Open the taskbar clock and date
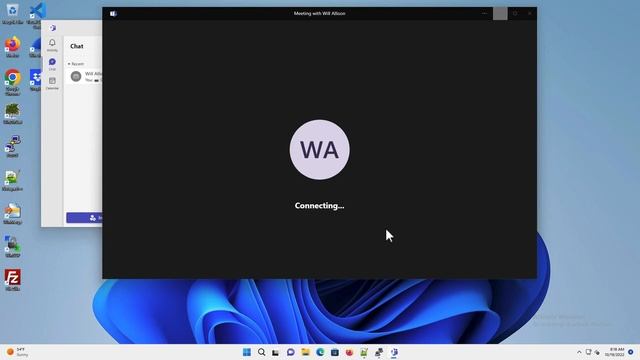Image resolution: width=640 pixels, height=360 pixels. (614, 352)
